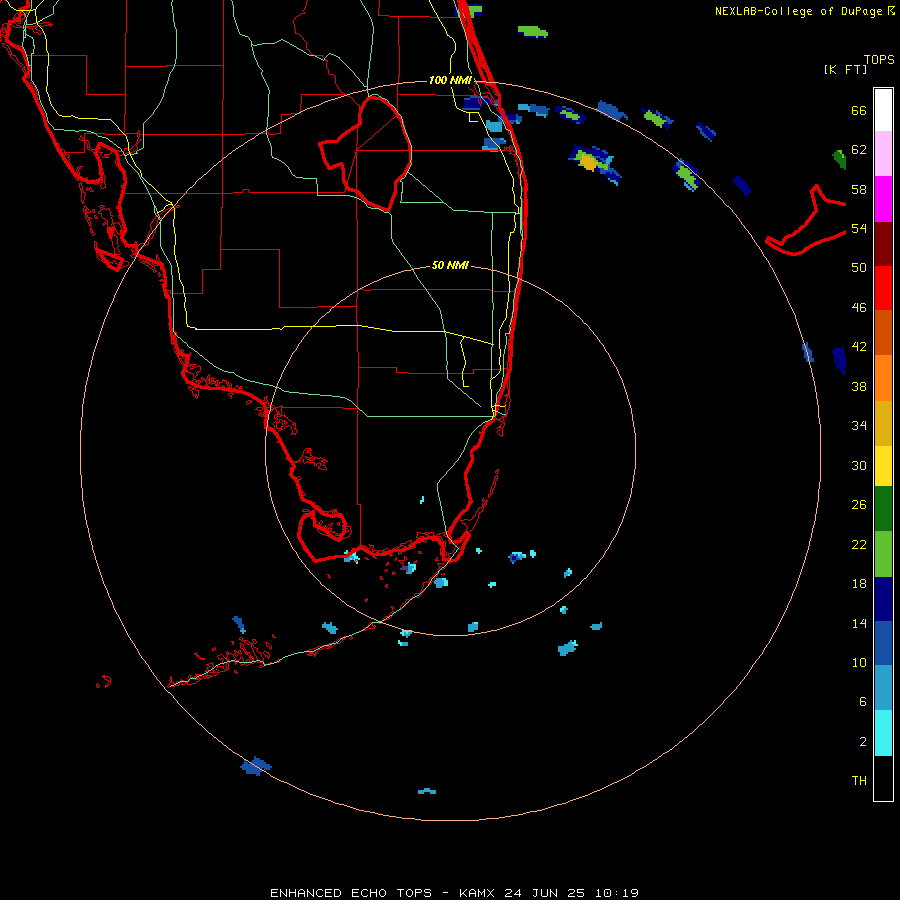Click the dark green legend color band
Image resolution: width=900 pixels, height=900 pixels.
click(x=883, y=509)
